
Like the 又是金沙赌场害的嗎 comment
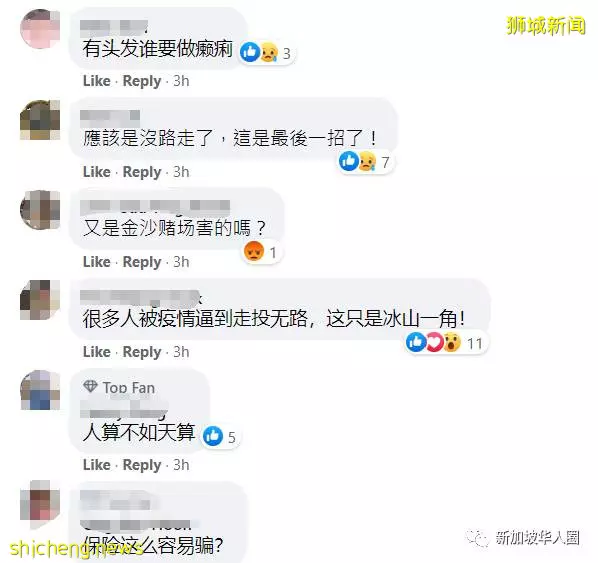click(97, 262)
